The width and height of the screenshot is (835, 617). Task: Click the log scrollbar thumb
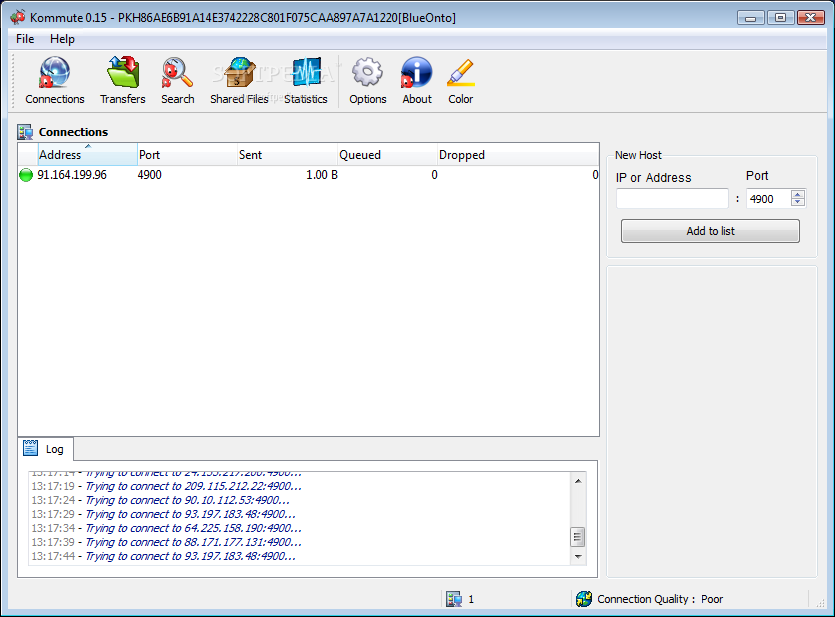pyautogui.click(x=578, y=537)
